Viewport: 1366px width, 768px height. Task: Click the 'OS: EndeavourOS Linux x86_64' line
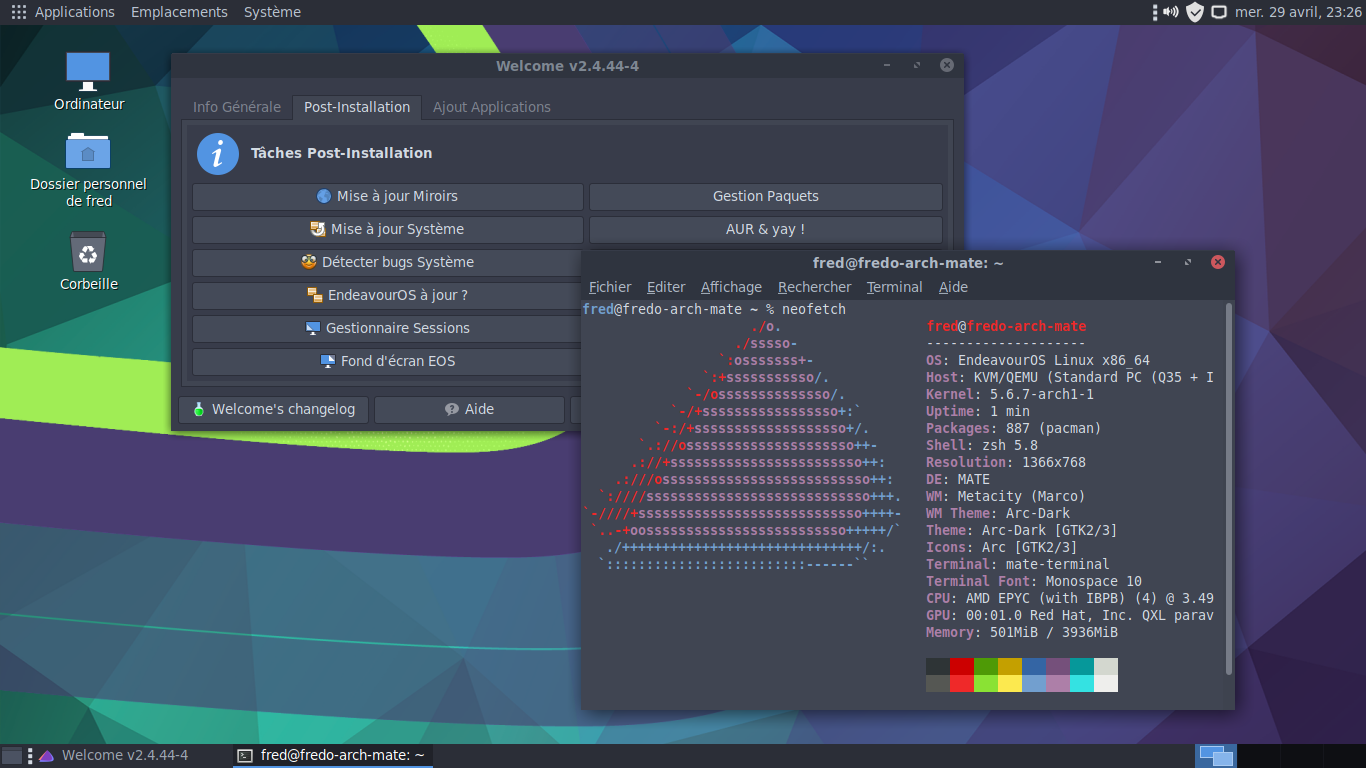[x=1038, y=360]
